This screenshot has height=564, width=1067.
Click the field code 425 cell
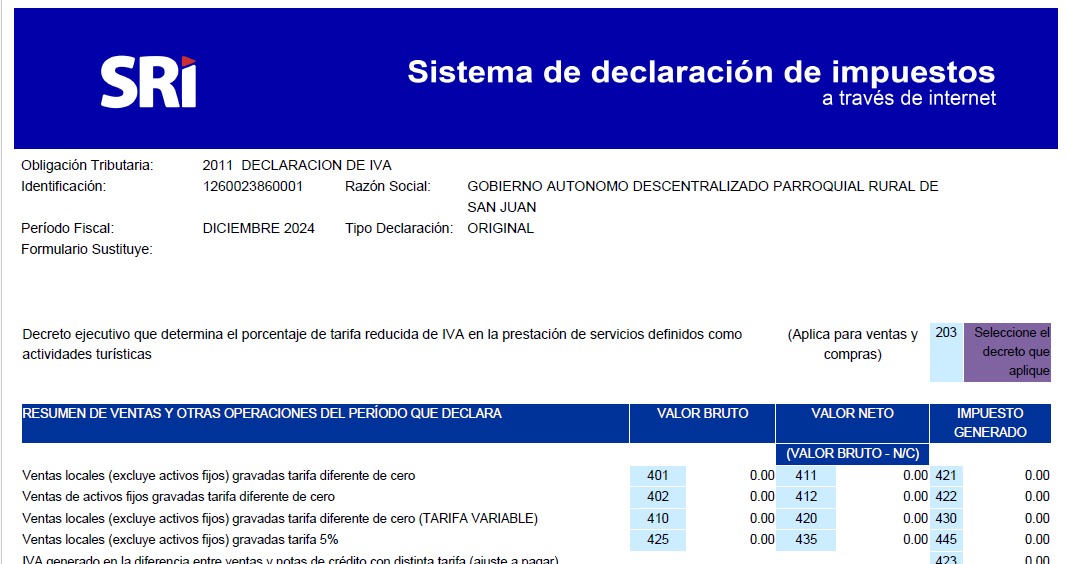pos(658,540)
